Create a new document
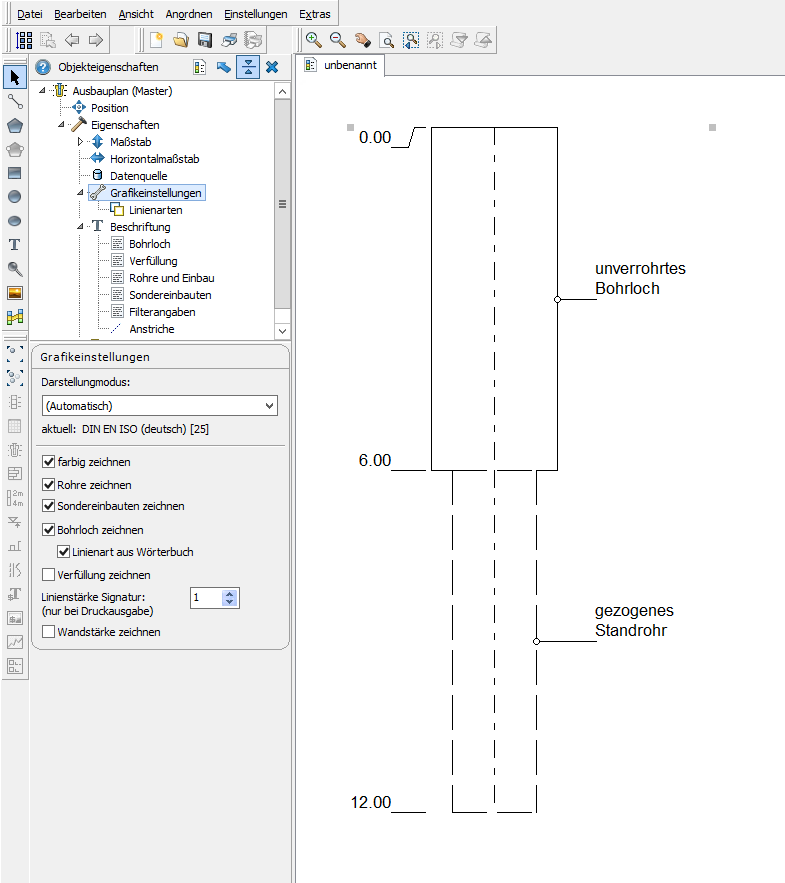785x883 pixels. pyautogui.click(x=156, y=40)
